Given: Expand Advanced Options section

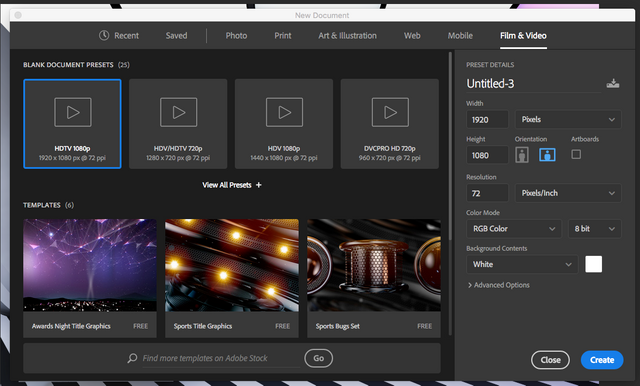Looking at the screenshot, I should pos(498,285).
